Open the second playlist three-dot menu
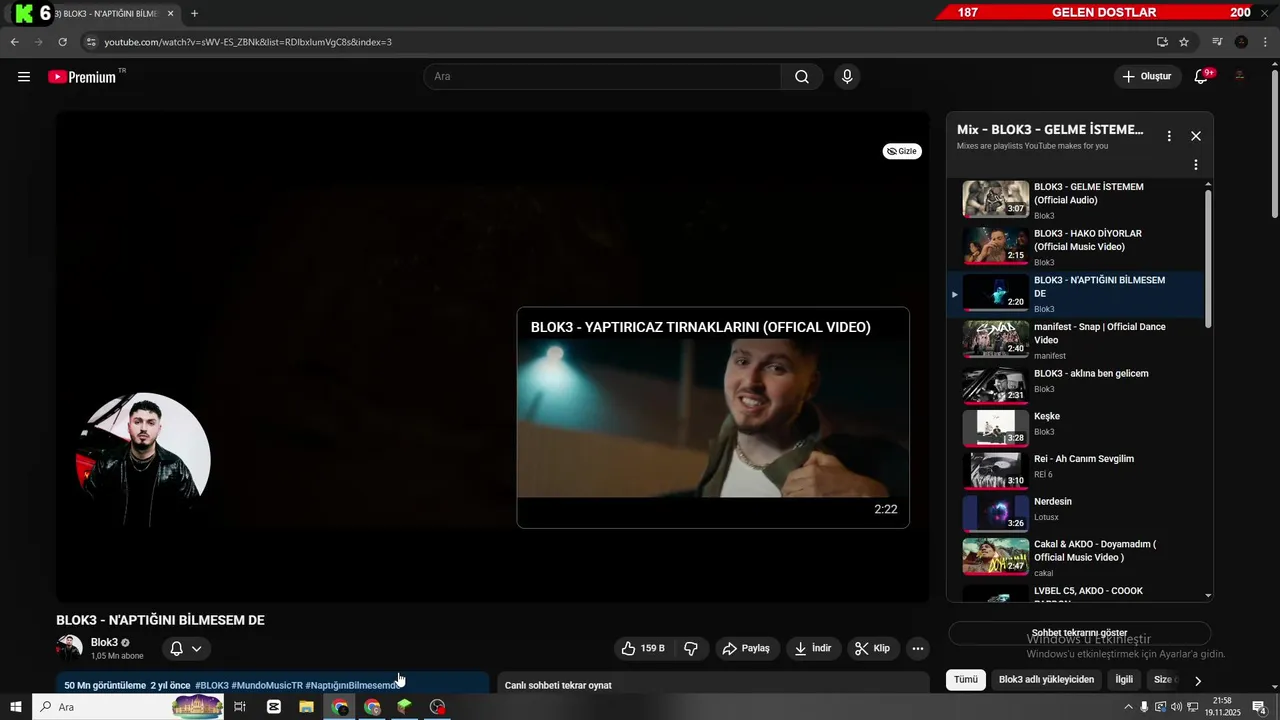Screen dimensions: 1280x720 [1196, 165]
